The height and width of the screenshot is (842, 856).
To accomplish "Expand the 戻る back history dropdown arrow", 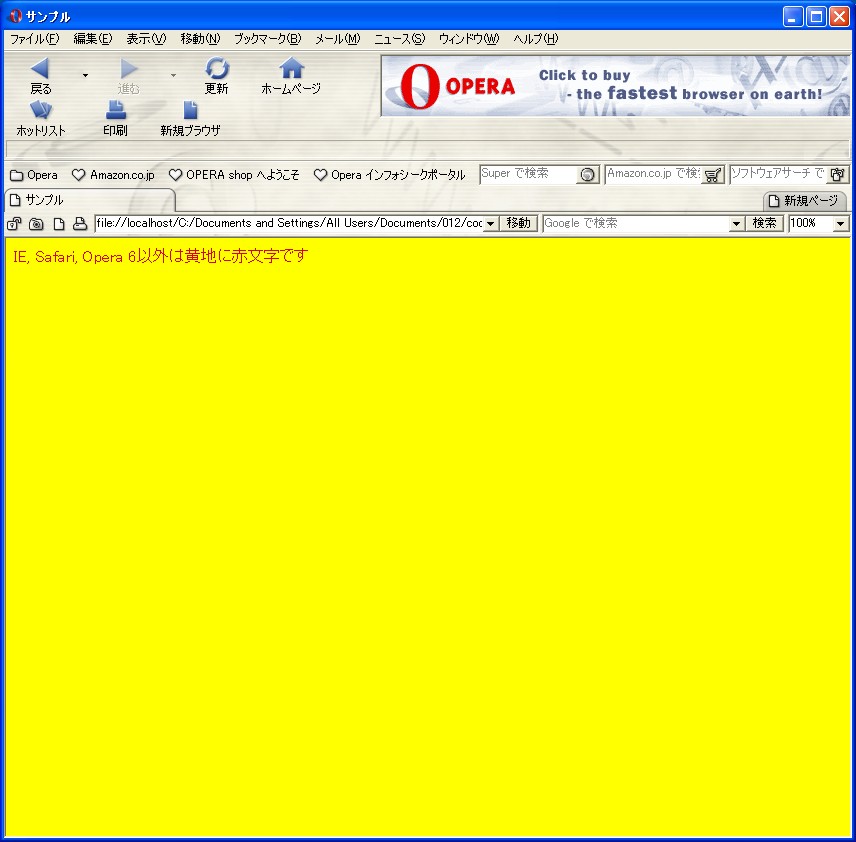I will coord(85,75).
